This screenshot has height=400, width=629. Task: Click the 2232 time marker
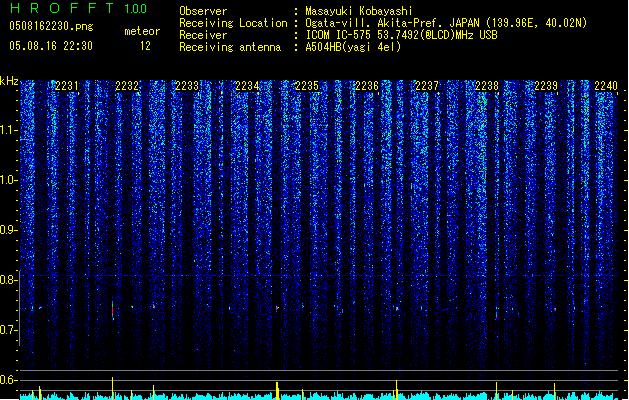[127, 86]
